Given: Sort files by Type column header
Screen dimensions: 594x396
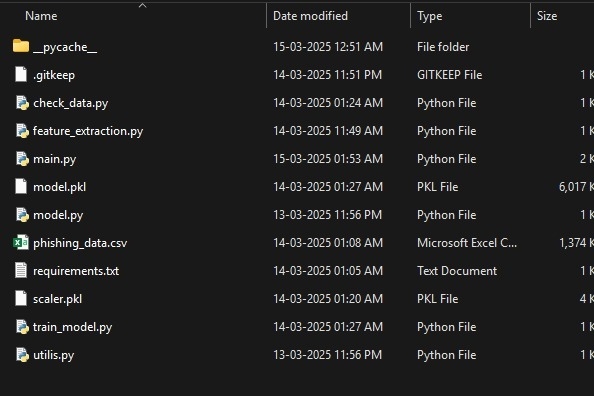Looking at the screenshot, I should tap(430, 16).
